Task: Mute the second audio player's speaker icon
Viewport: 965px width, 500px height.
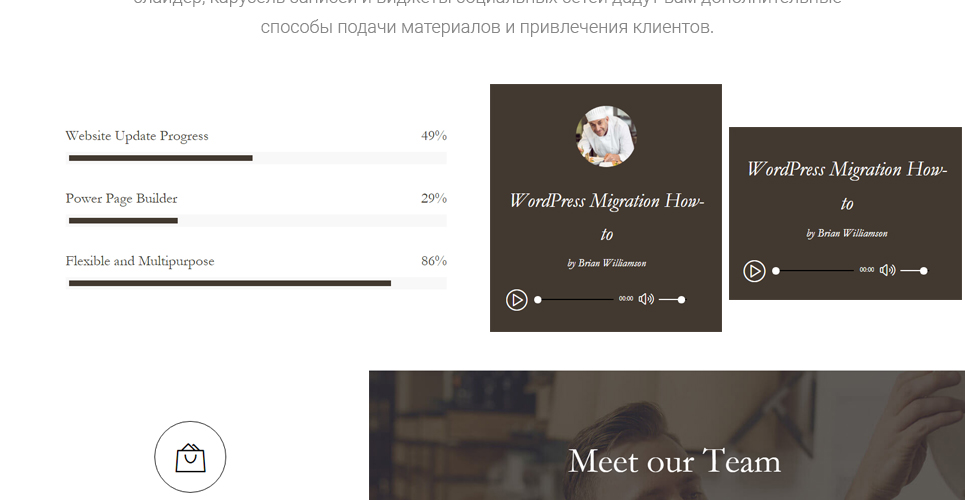Action: pos(887,270)
